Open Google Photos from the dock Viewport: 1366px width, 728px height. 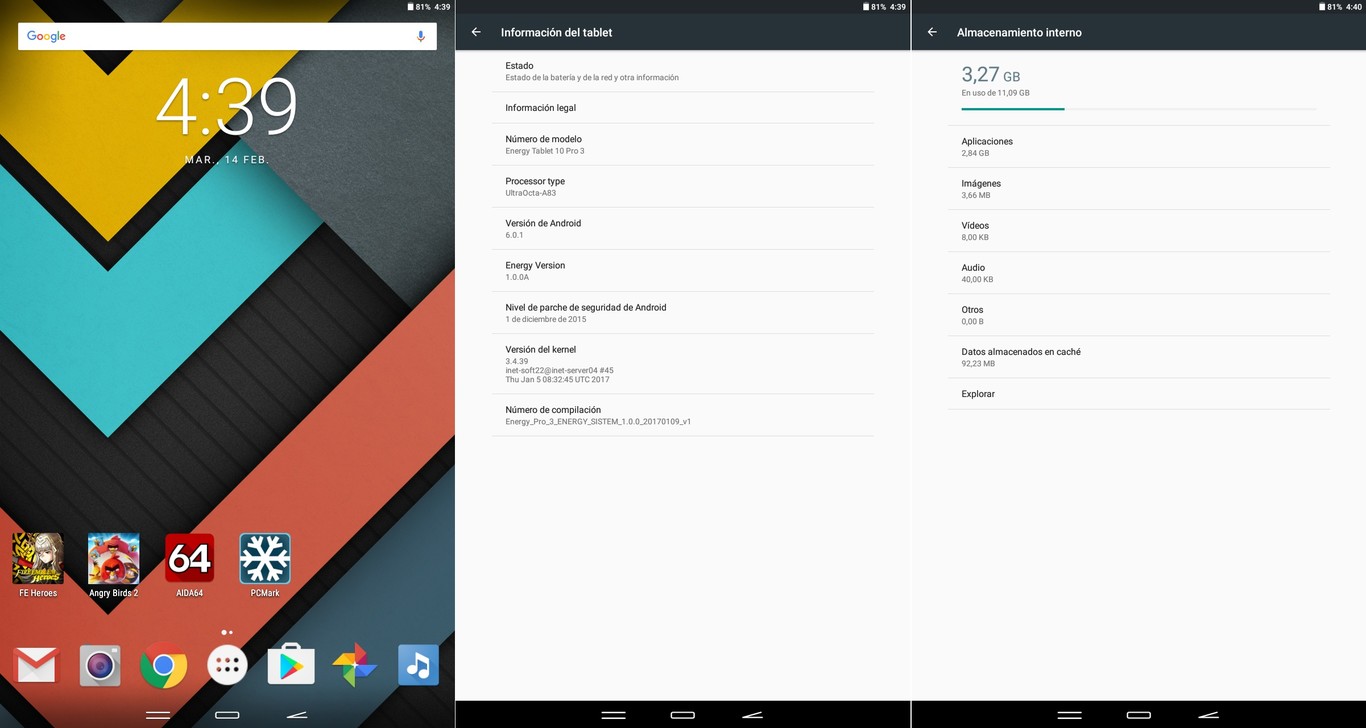point(354,664)
